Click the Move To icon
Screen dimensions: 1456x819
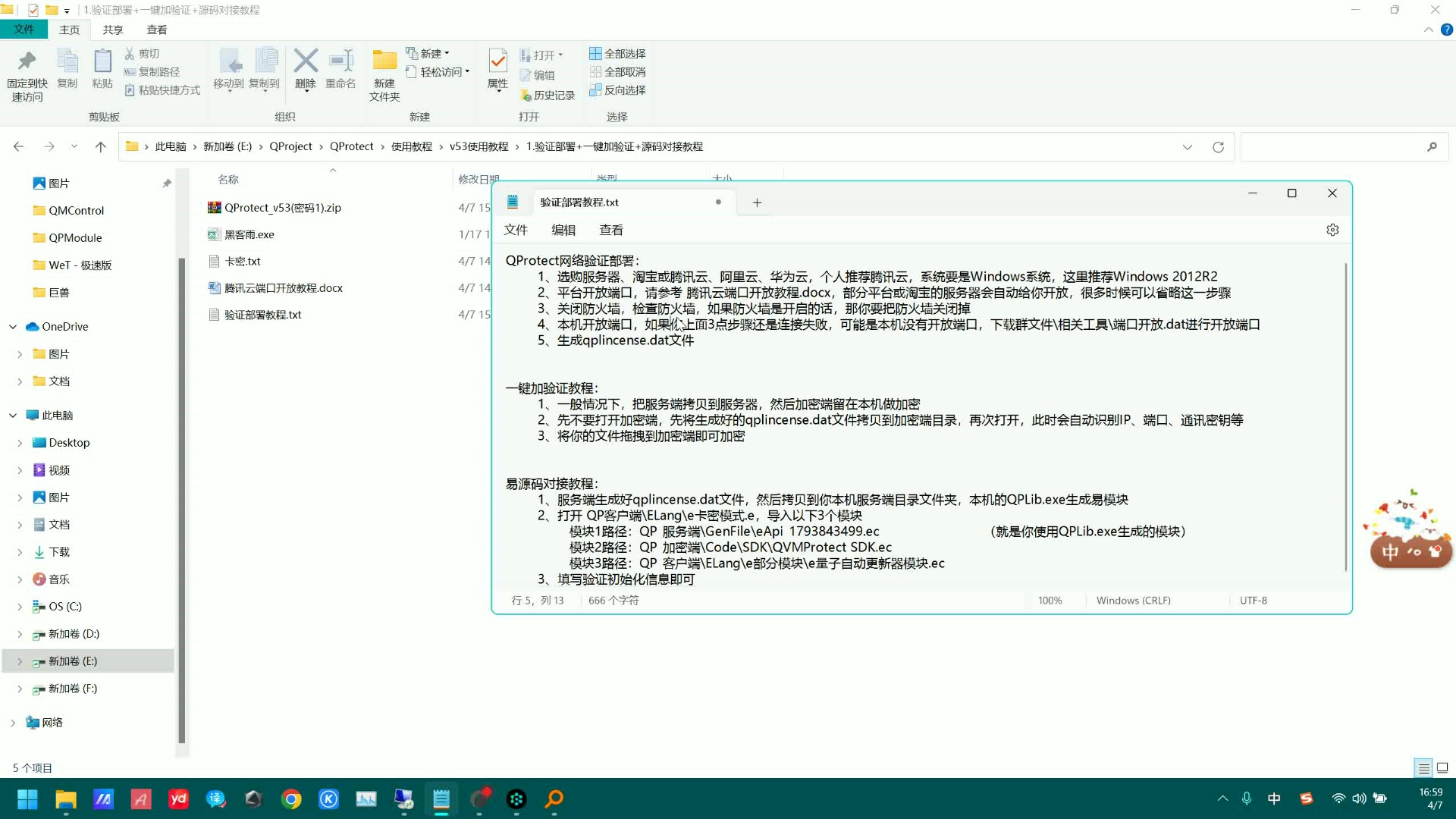click(x=228, y=61)
